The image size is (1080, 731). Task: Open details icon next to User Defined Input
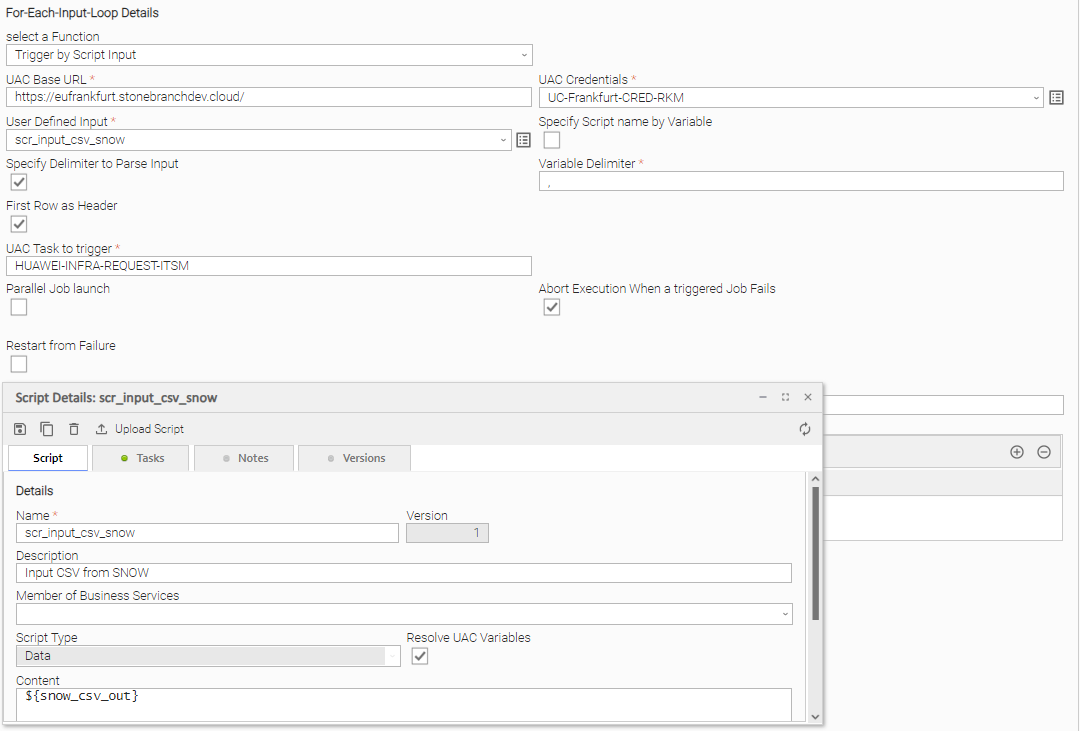tap(523, 140)
